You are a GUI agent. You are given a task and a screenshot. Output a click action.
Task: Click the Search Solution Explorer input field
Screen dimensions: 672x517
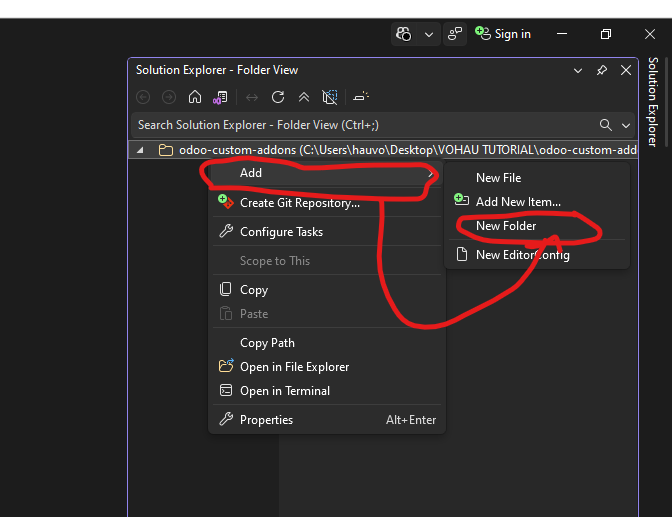(360, 125)
